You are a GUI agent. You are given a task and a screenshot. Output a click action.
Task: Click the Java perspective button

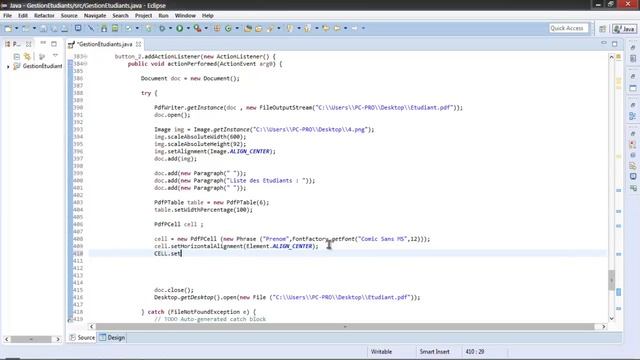[x=624, y=29]
